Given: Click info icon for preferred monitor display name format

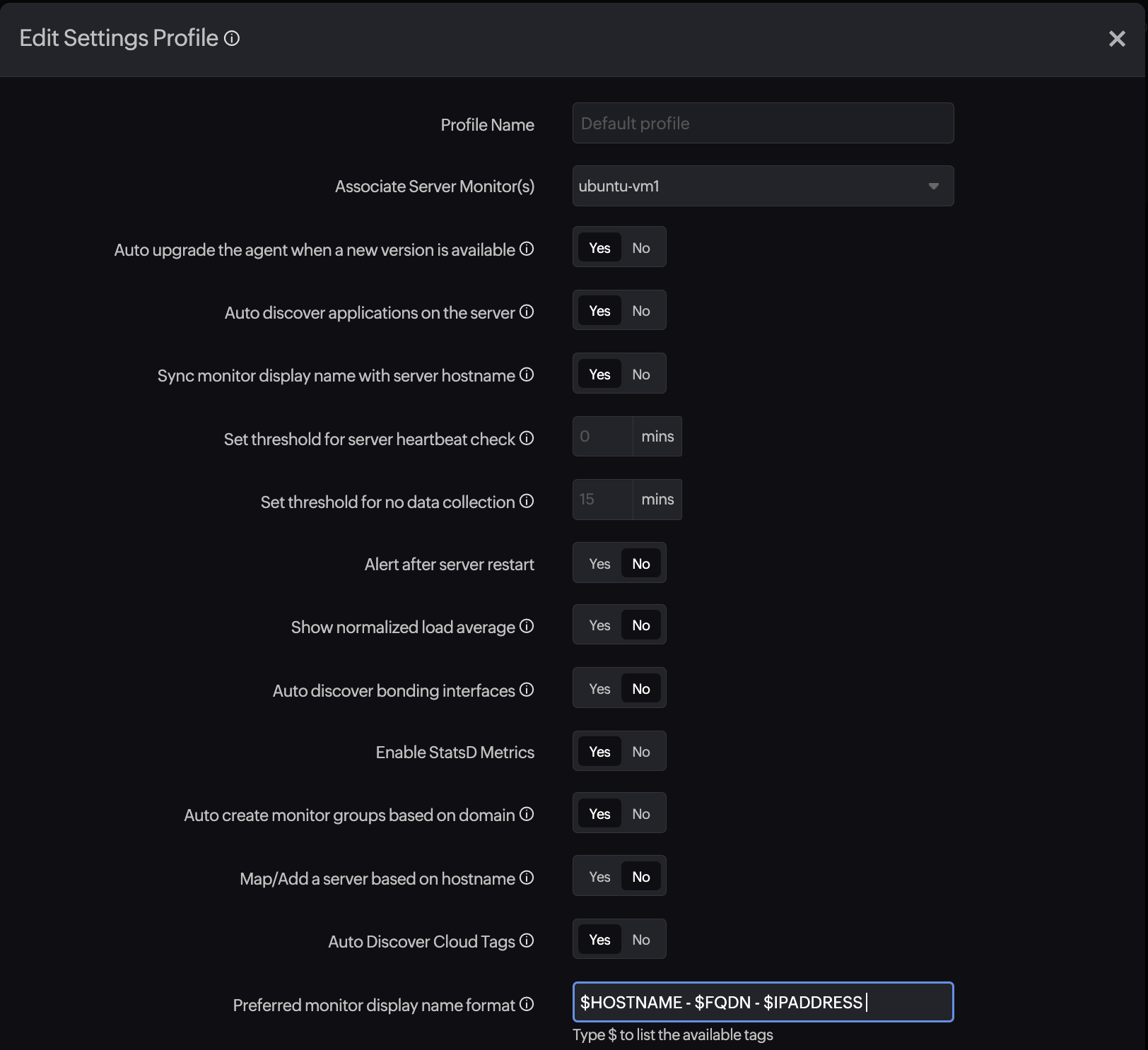Looking at the screenshot, I should tap(527, 1005).
